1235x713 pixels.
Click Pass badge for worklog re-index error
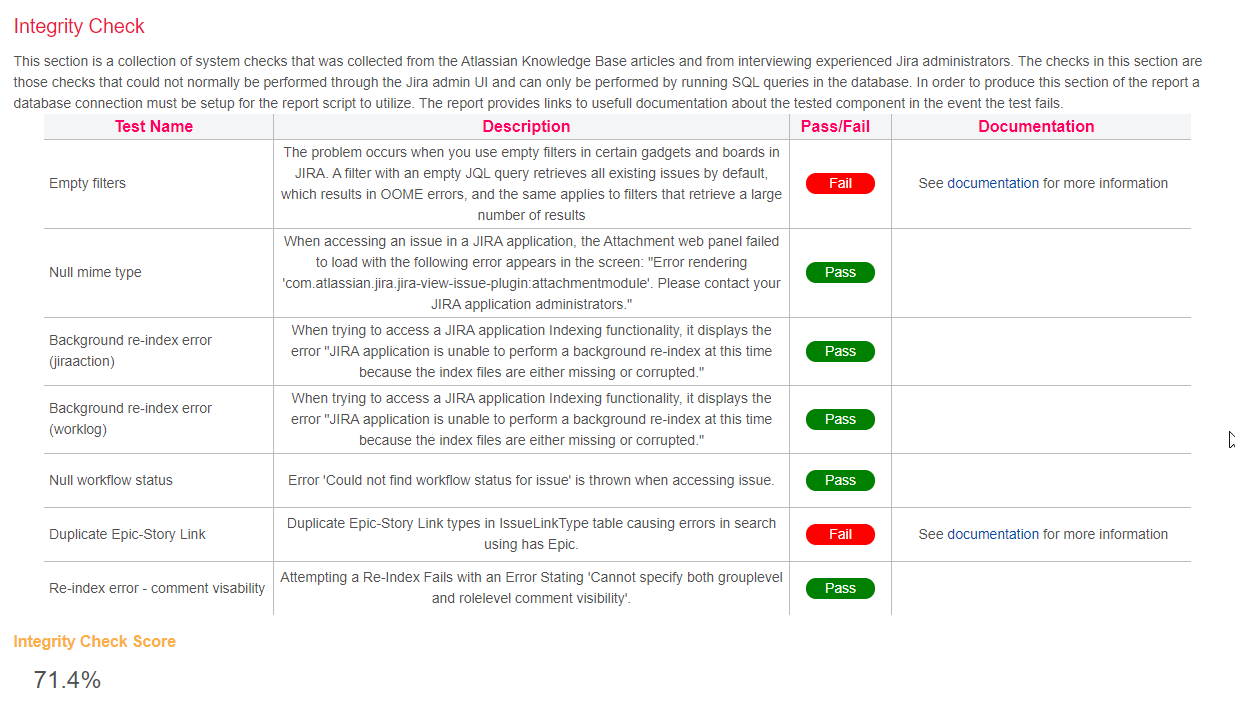[x=840, y=419]
